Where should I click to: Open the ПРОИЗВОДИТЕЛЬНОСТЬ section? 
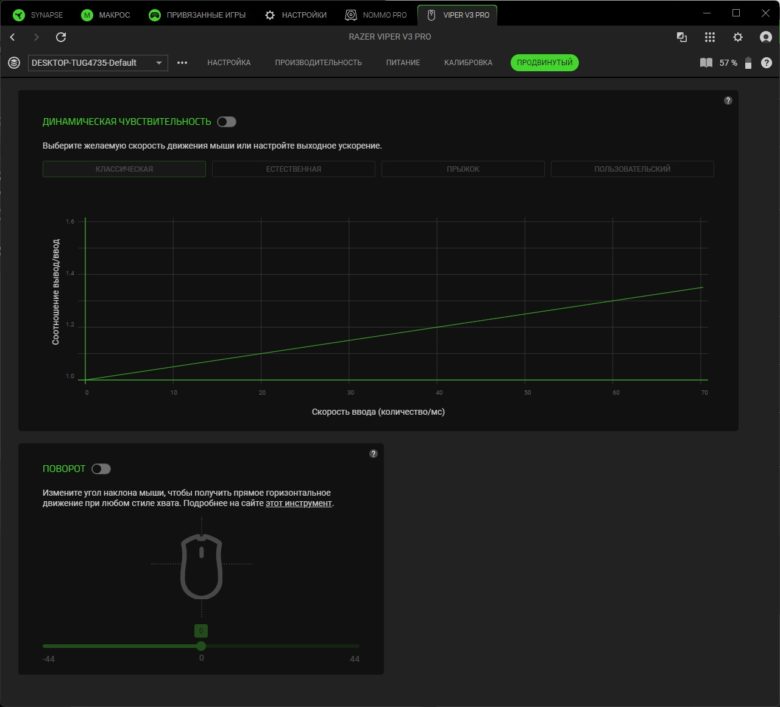[318, 63]
